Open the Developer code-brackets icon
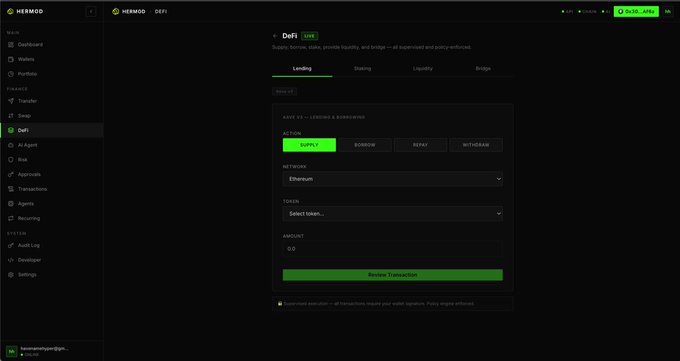 tap(11, 260)
